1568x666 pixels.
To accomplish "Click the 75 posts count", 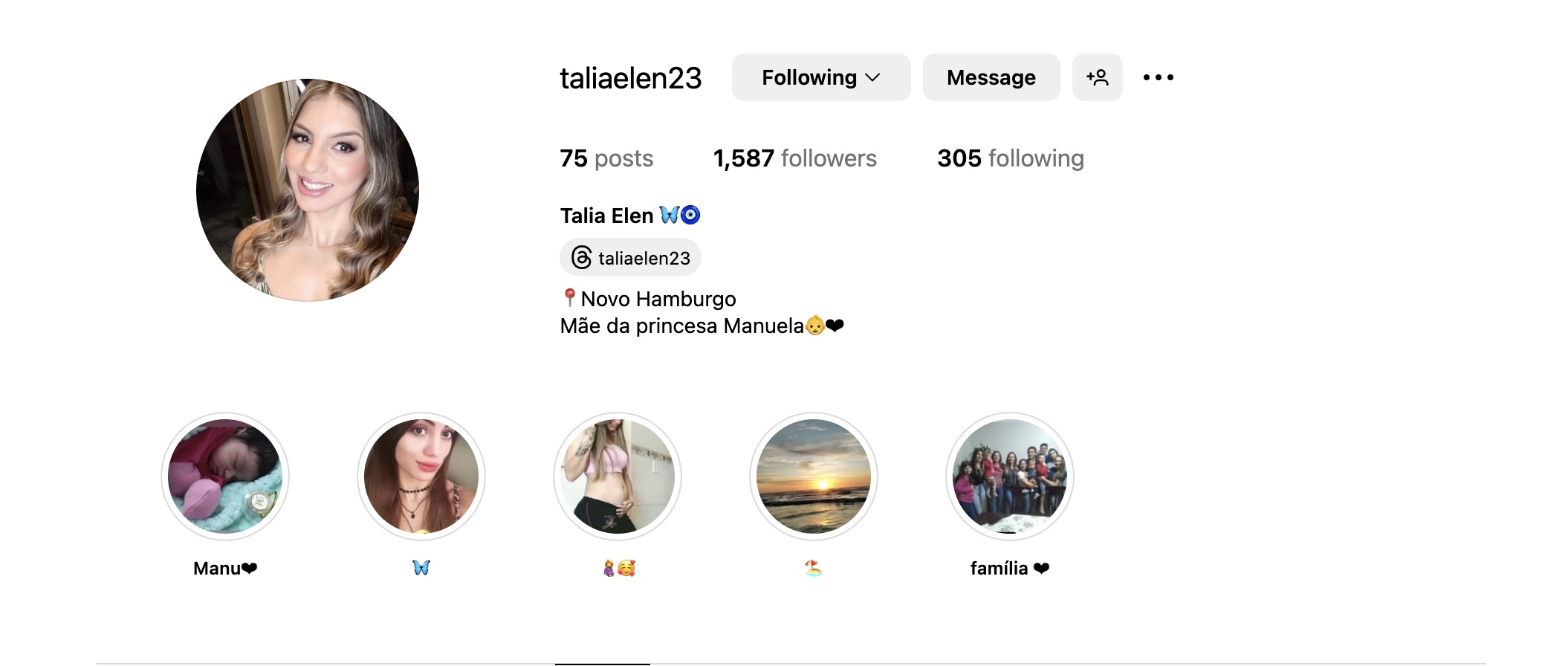I will tap(606, 158).
